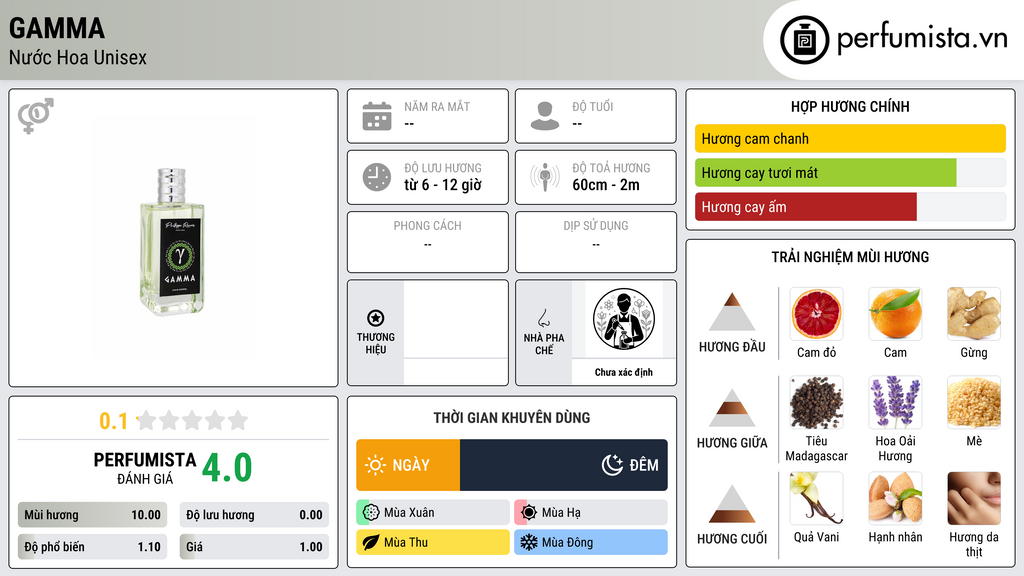This screenshot has height=576, width=1024.
Task: Click the Hương cay ấm red bar
Action: point(806,207)
